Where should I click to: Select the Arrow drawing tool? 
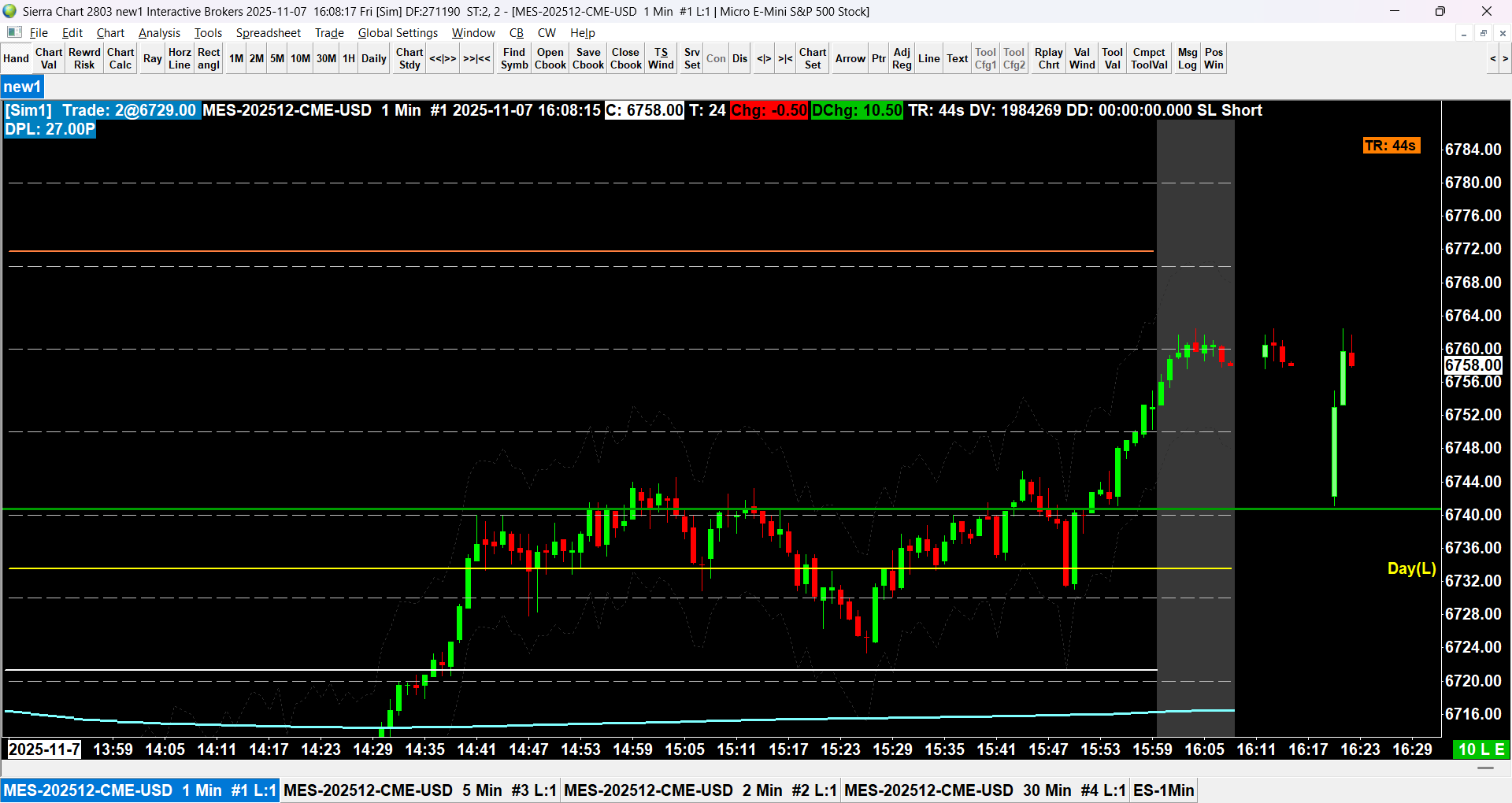tap(850, 58)
